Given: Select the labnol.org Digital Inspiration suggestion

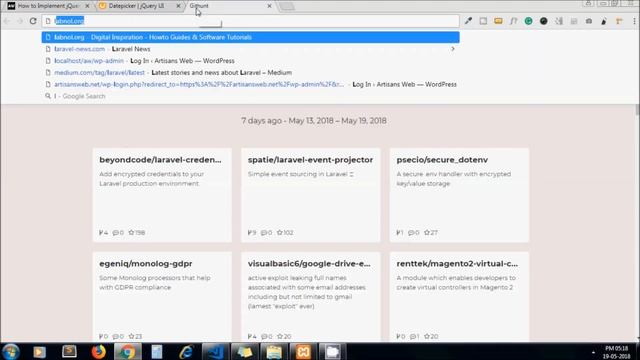Looking at the screenshot, I should click(x=250, y=37).
